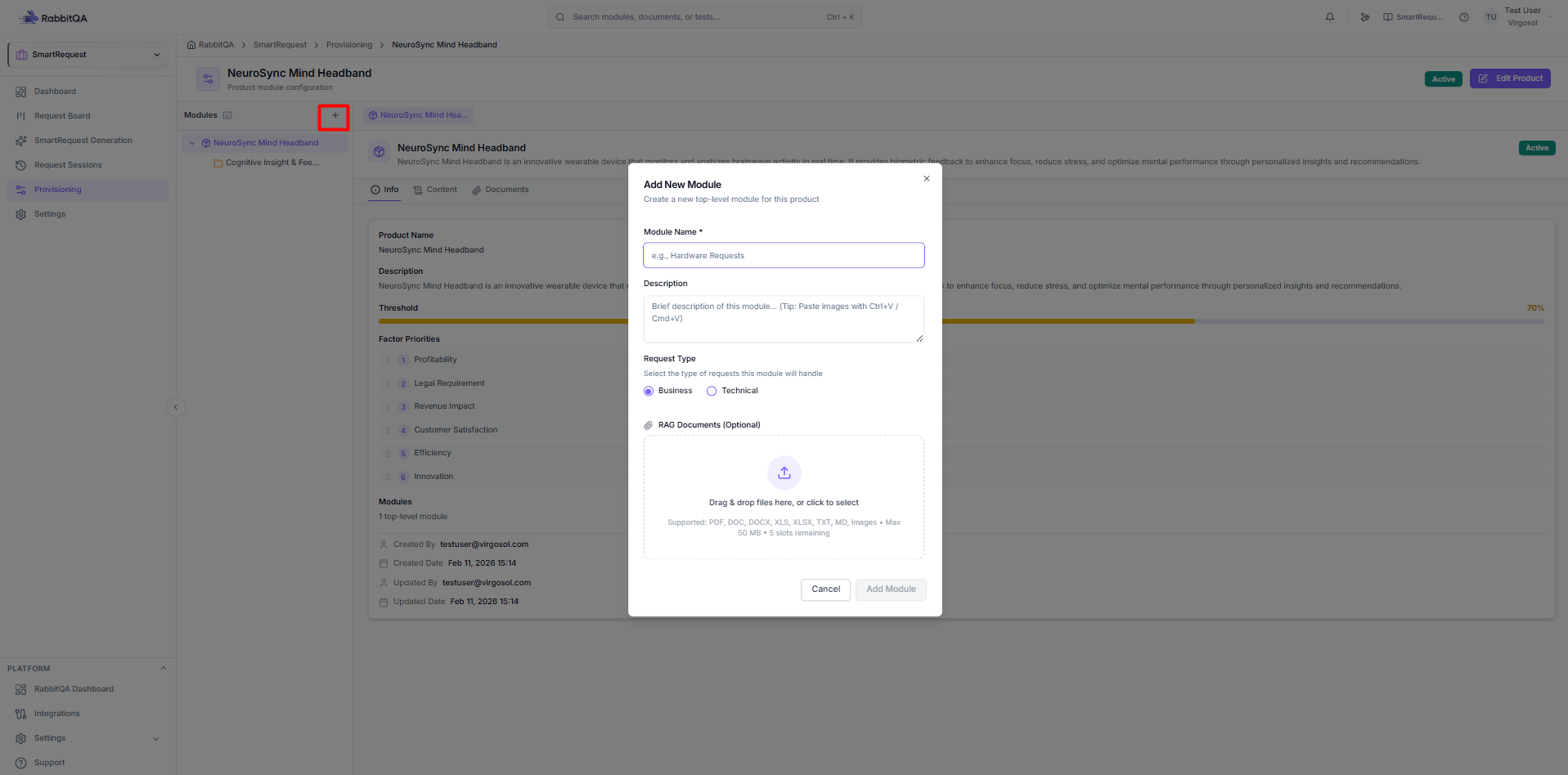Switch to the Content tab
The height and width of the screenshot is (775, 1568).
(x=436, y=190)
